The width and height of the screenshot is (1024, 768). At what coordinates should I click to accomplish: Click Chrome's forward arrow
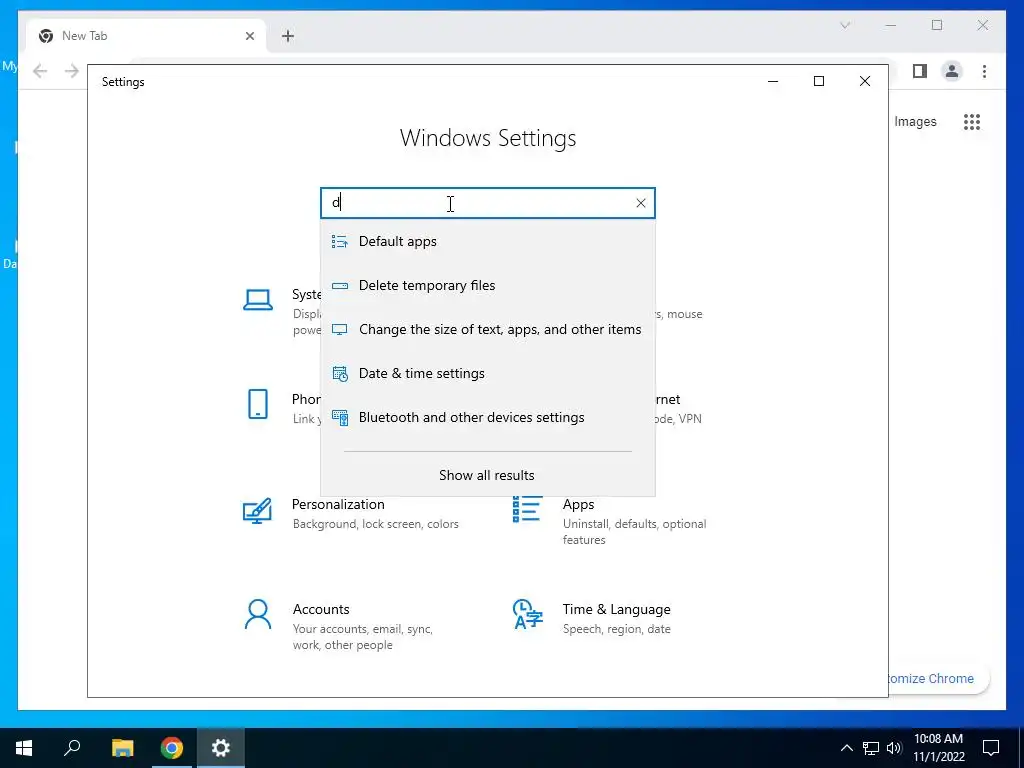tap(72, 71)
